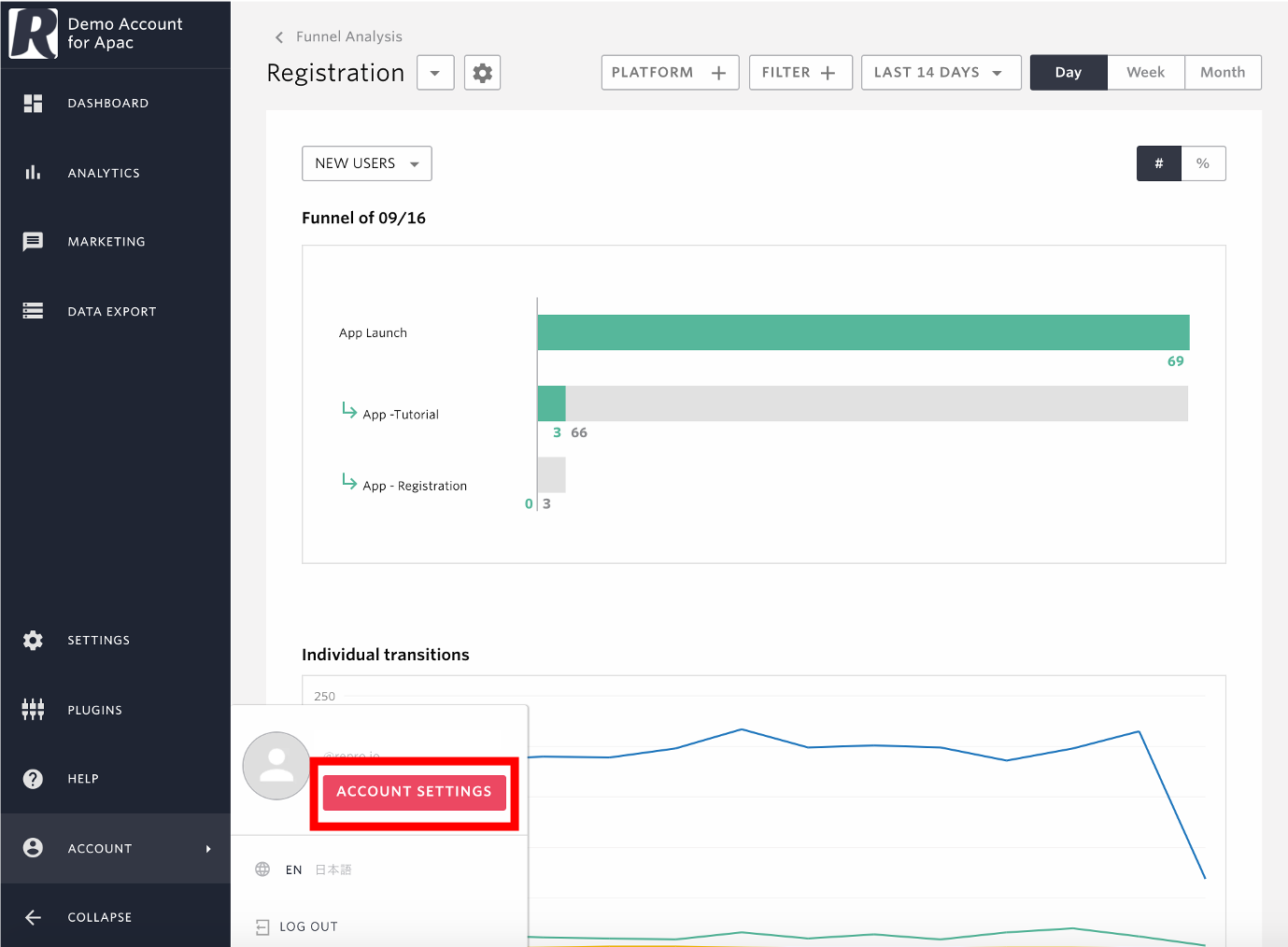The image size is (1288, 947).
Task: Open DASHBOARD menu item
Action: tap(116, 103)
